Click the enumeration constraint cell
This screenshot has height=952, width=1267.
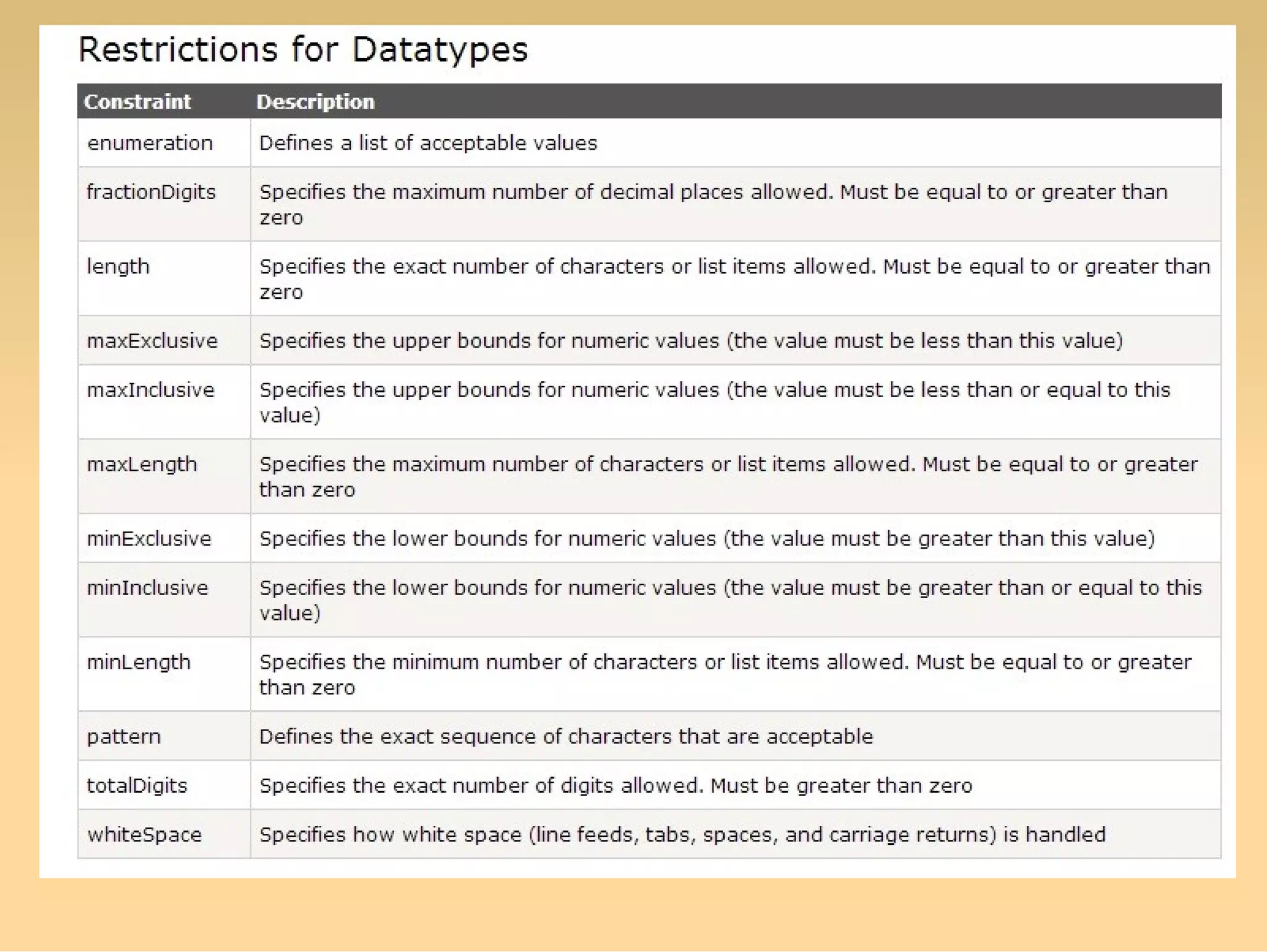(x=150, y=143)
